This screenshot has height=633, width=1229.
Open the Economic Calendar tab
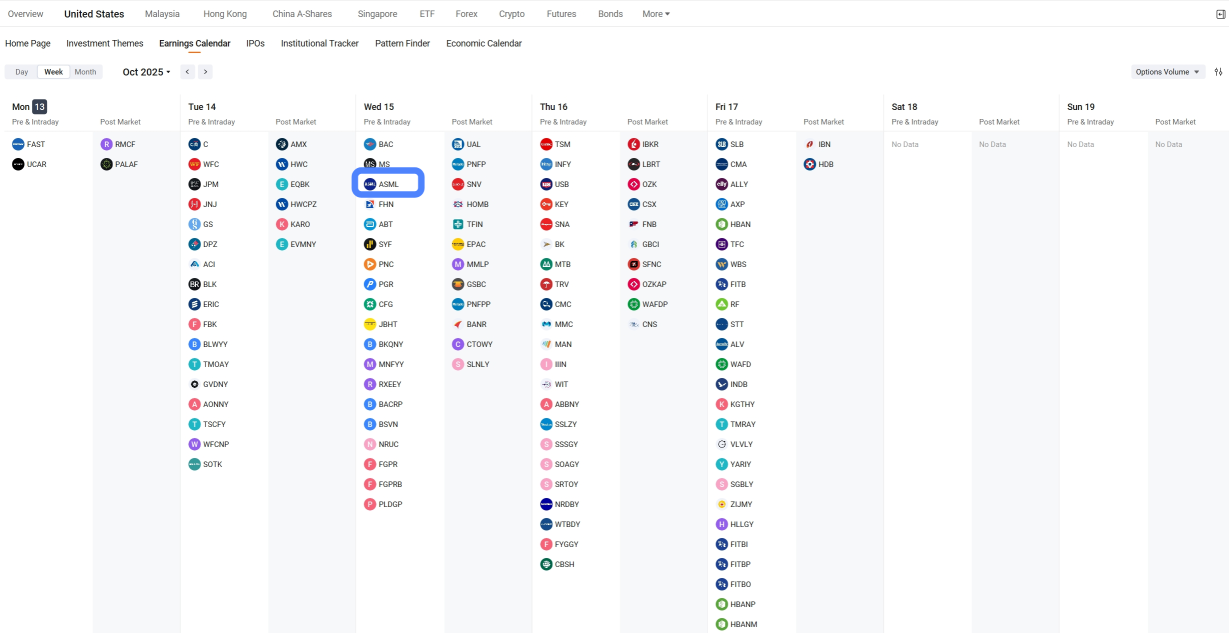[x=484, y=44]
